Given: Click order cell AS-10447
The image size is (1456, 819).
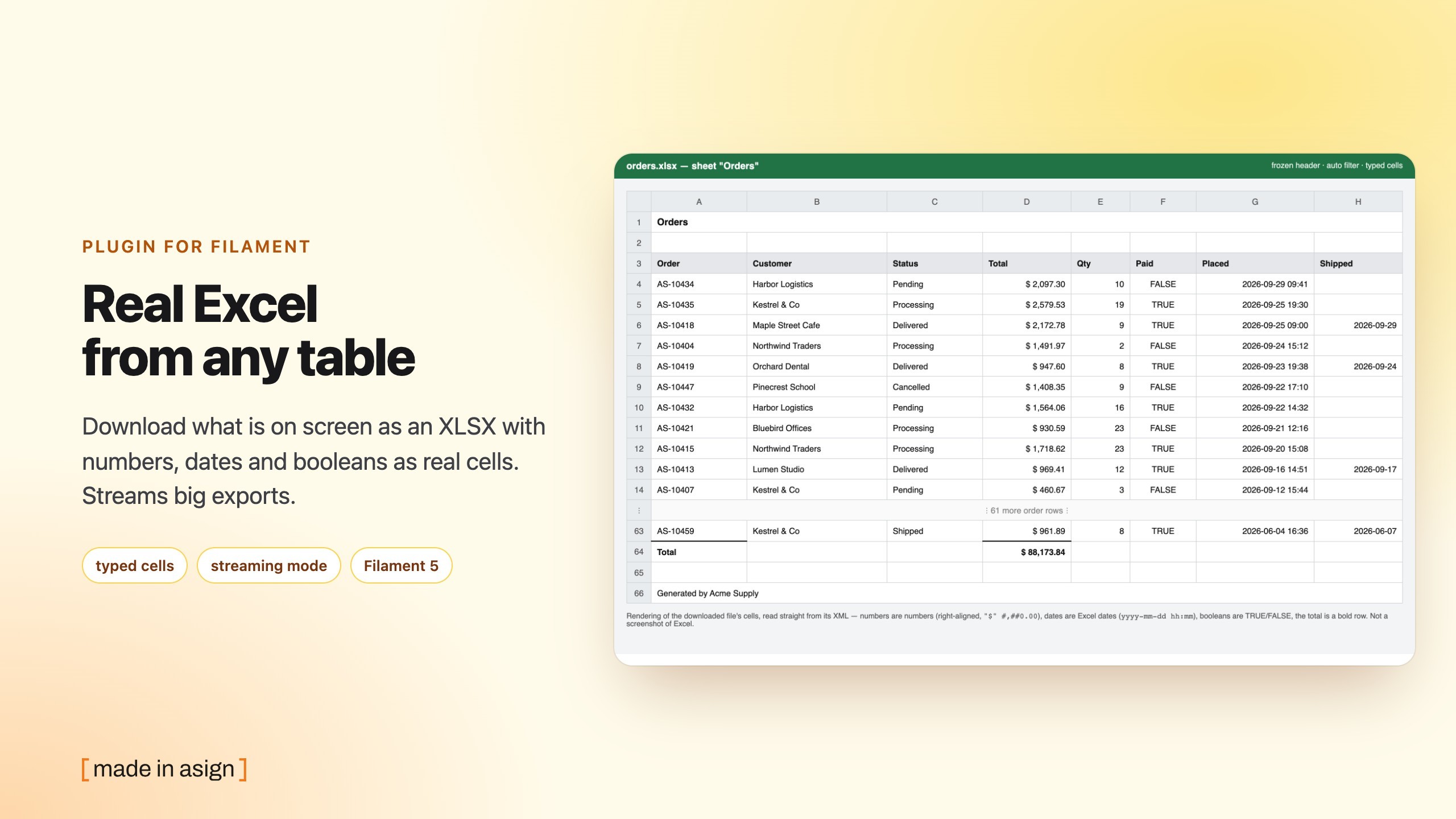Looking at the screenshot, I should coord(698,387).
